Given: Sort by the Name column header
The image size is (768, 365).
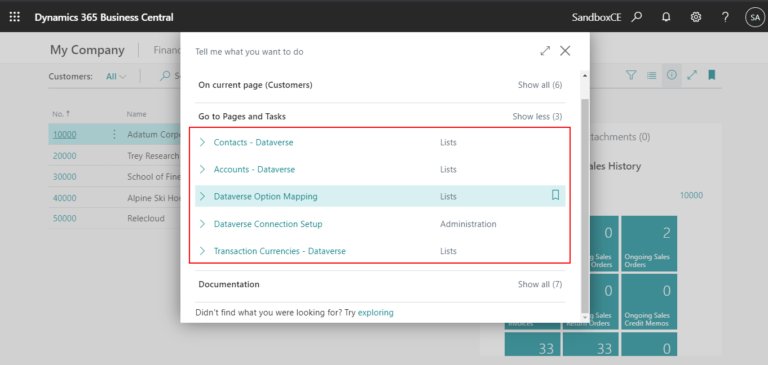Looking at the screenshot, I should coord(136,114).
